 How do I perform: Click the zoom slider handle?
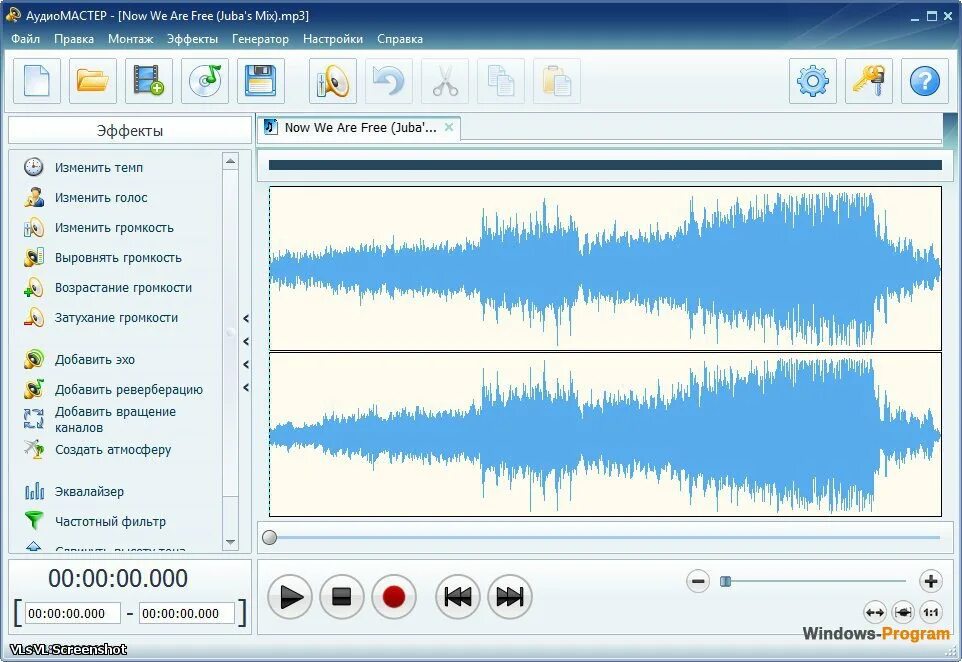(726, 581)
